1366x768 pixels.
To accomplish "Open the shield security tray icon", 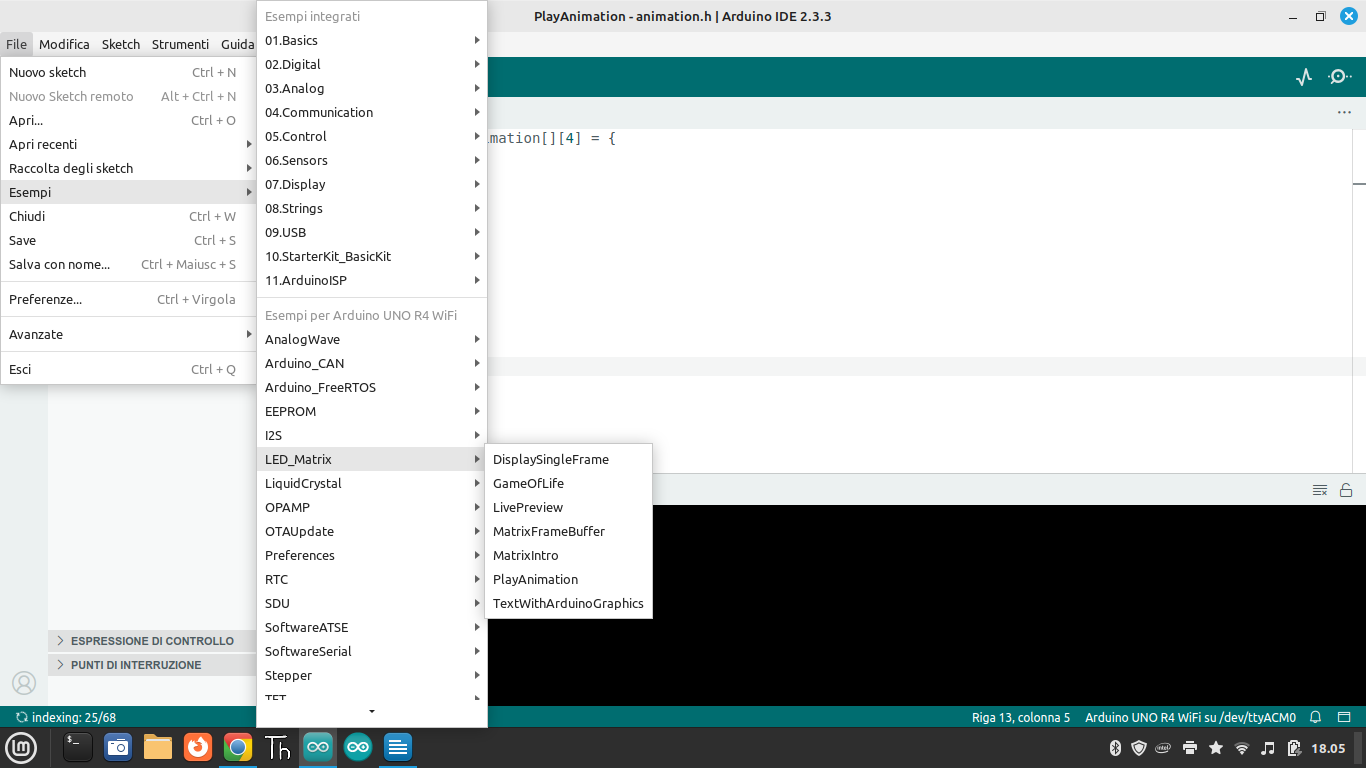I will click(1139, 748).
